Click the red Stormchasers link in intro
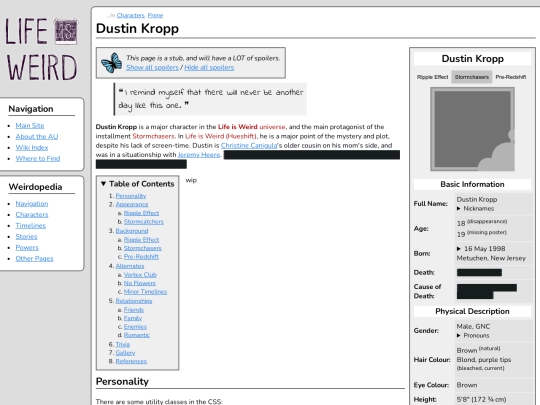The width and height of the screenshot is (540, 405). point(153,136)
